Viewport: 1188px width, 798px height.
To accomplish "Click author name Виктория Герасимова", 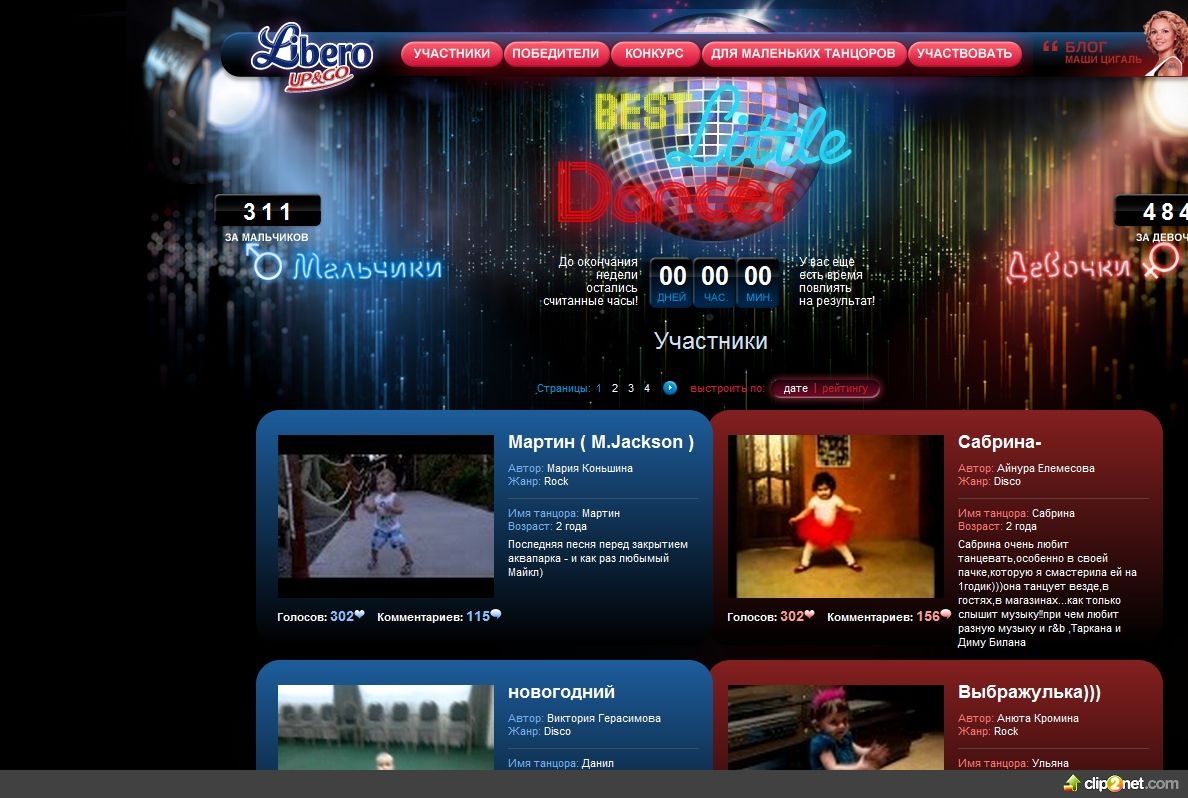I will click(604, 718).
